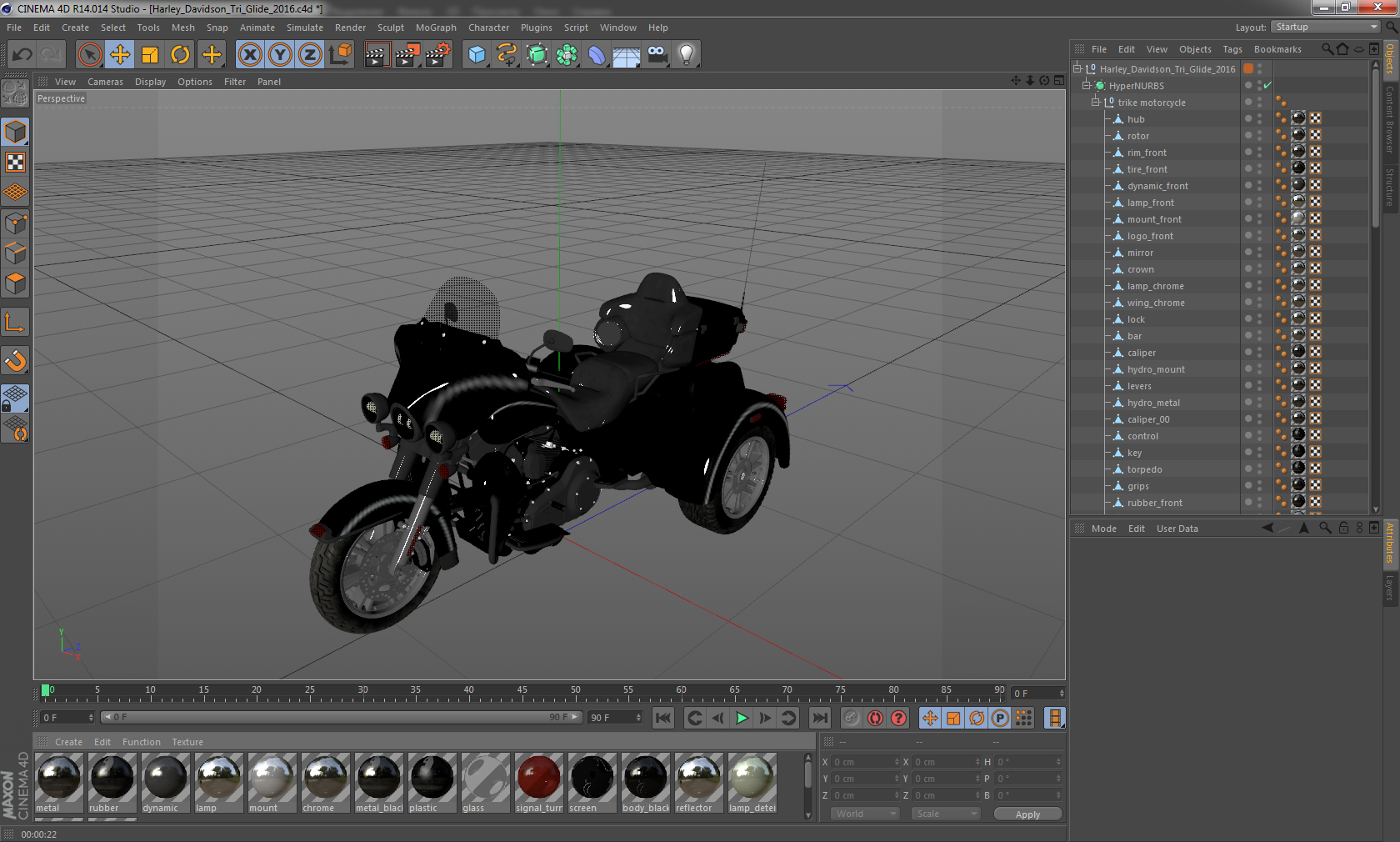Collapse the trike motorcycle group

click(x=1096, y=102)
